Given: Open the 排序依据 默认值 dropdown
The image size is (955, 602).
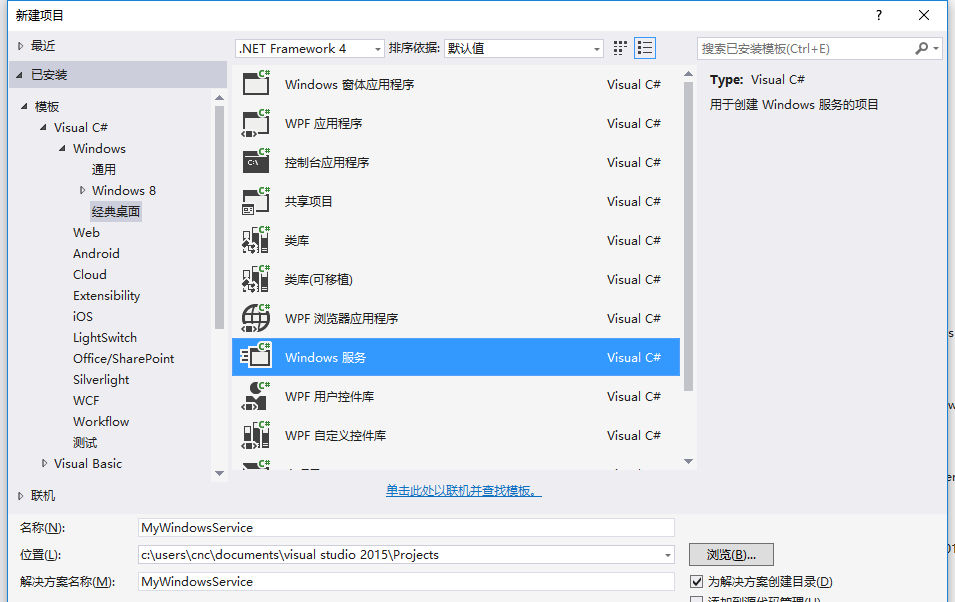Looking at the screenshot, I should coord(524,48).
